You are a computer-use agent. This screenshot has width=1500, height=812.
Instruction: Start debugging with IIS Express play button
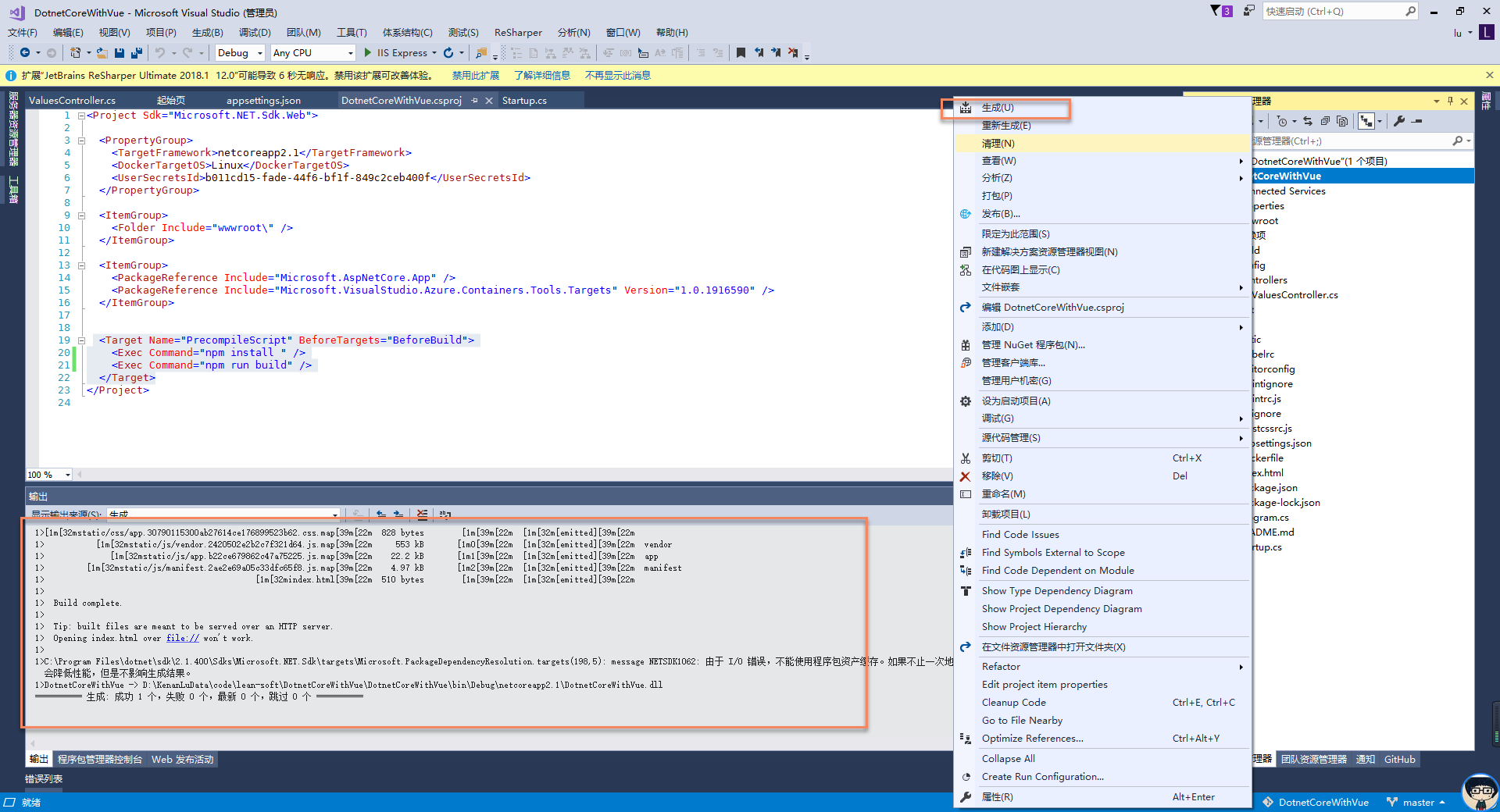(368, 53)
